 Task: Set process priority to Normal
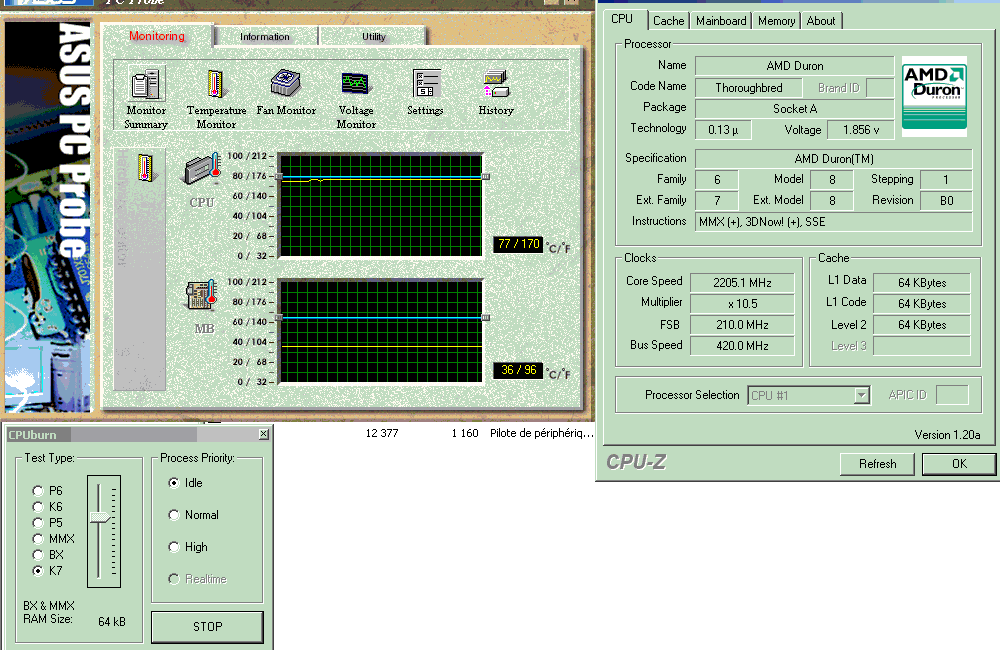[x=175, y=515]
